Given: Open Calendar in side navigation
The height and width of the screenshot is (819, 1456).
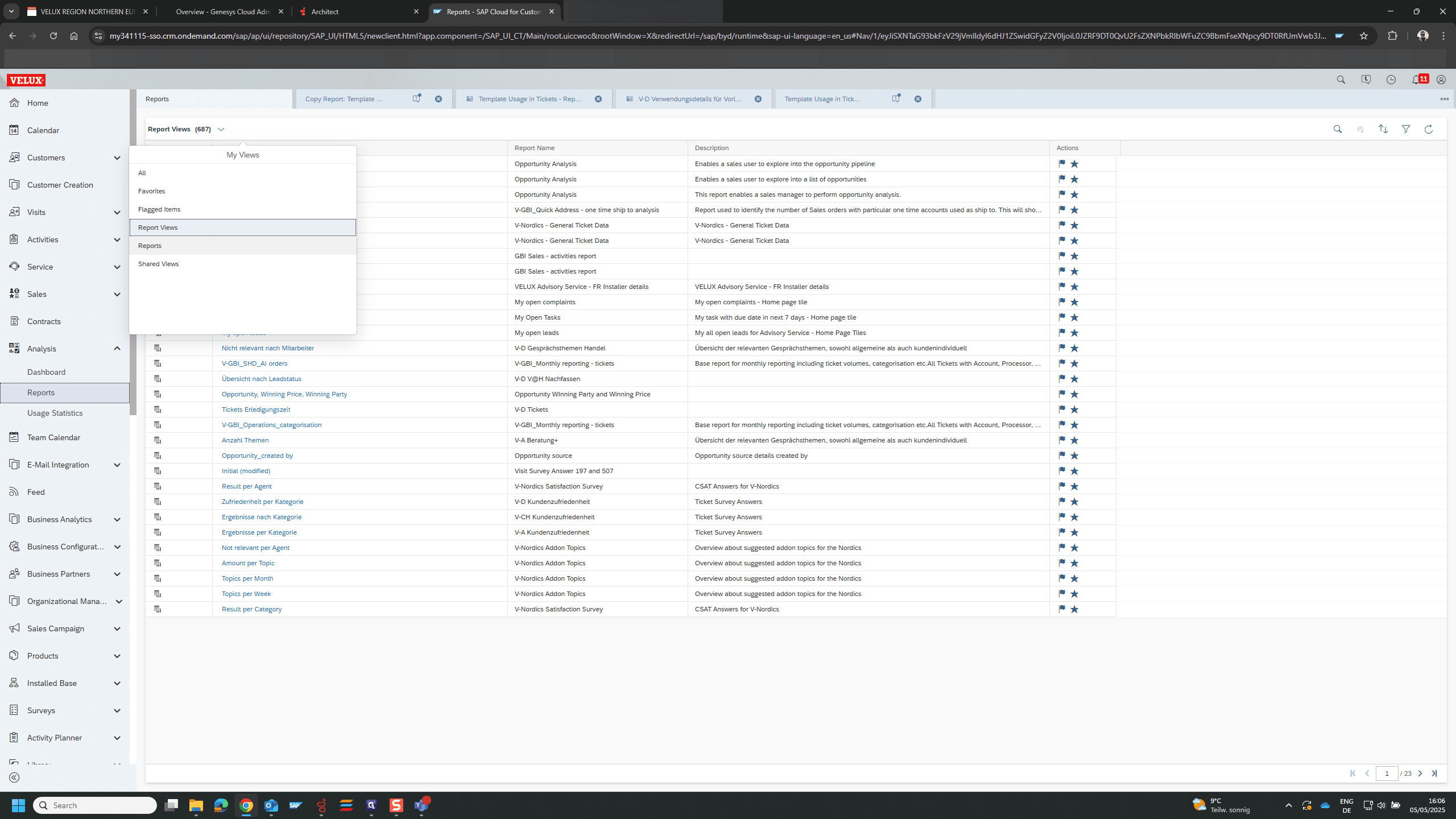Looking at the screenshot, I should [x=43, y=130].
